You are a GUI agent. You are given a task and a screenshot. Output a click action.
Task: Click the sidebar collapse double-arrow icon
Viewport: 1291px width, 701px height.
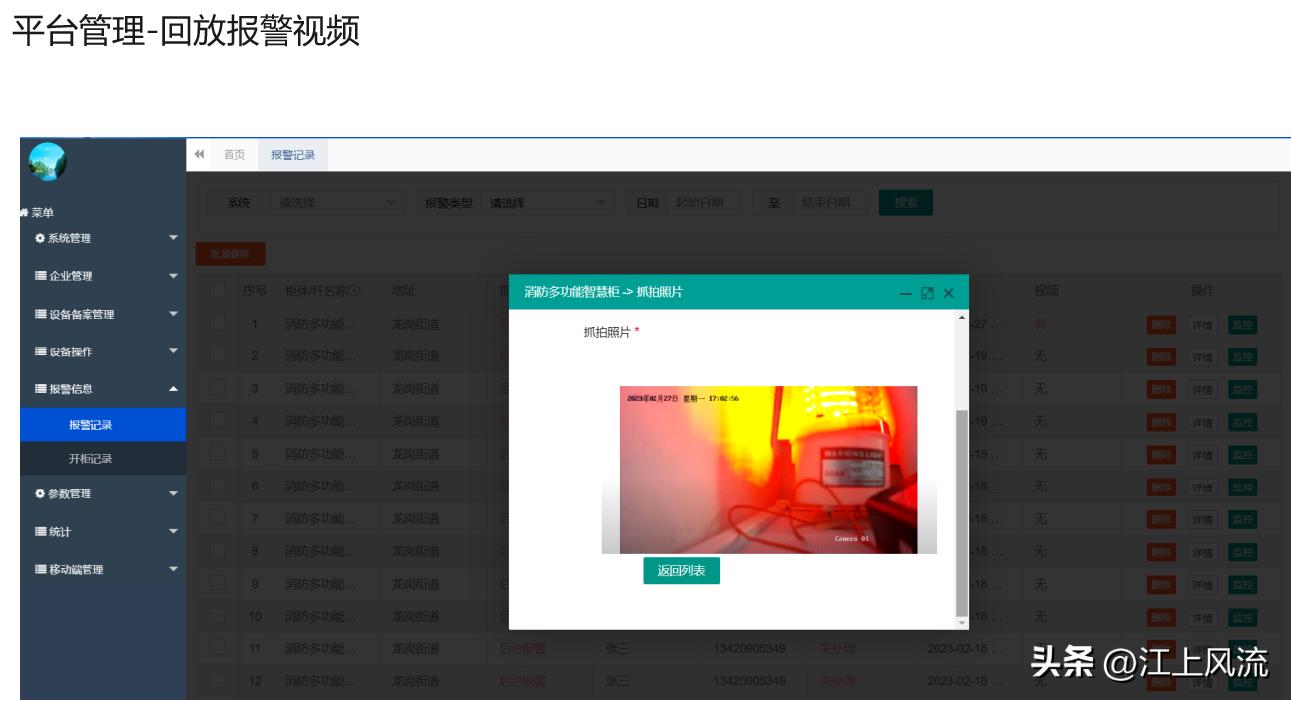pyautogui.click(x=200, y=155)
